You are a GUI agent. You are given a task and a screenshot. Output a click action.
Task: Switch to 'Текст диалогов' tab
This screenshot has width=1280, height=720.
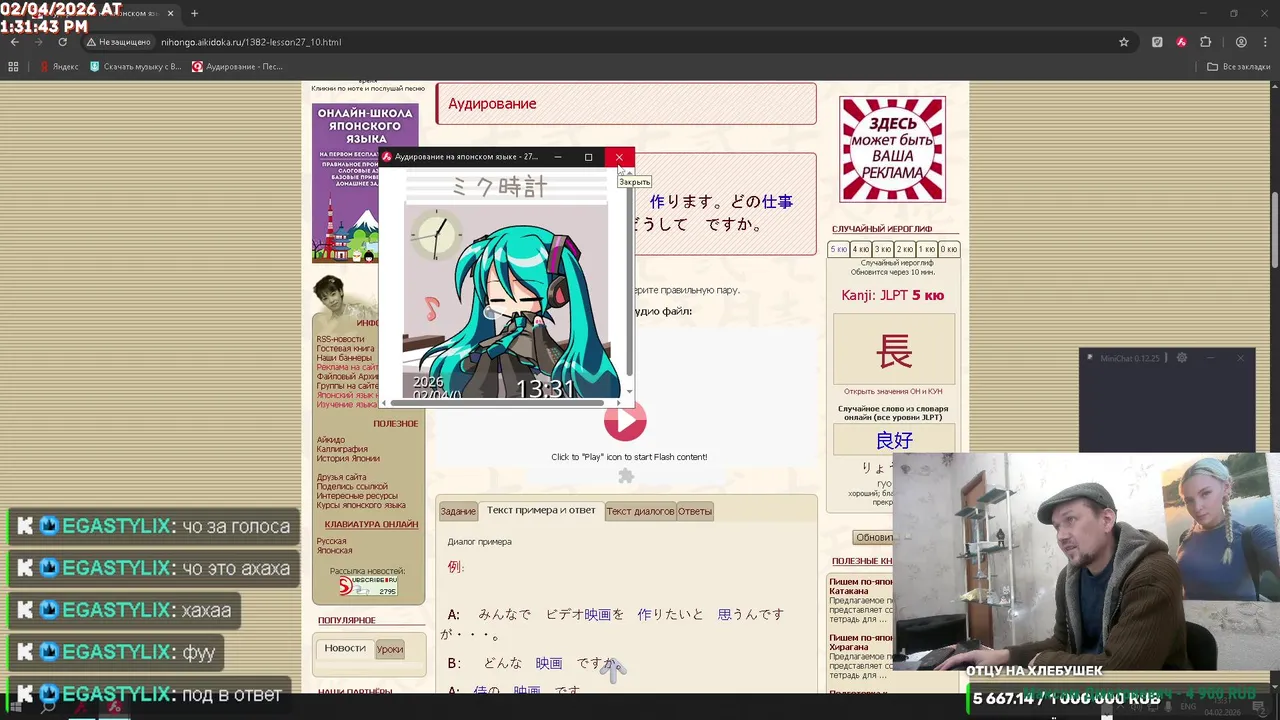(640, 511)
